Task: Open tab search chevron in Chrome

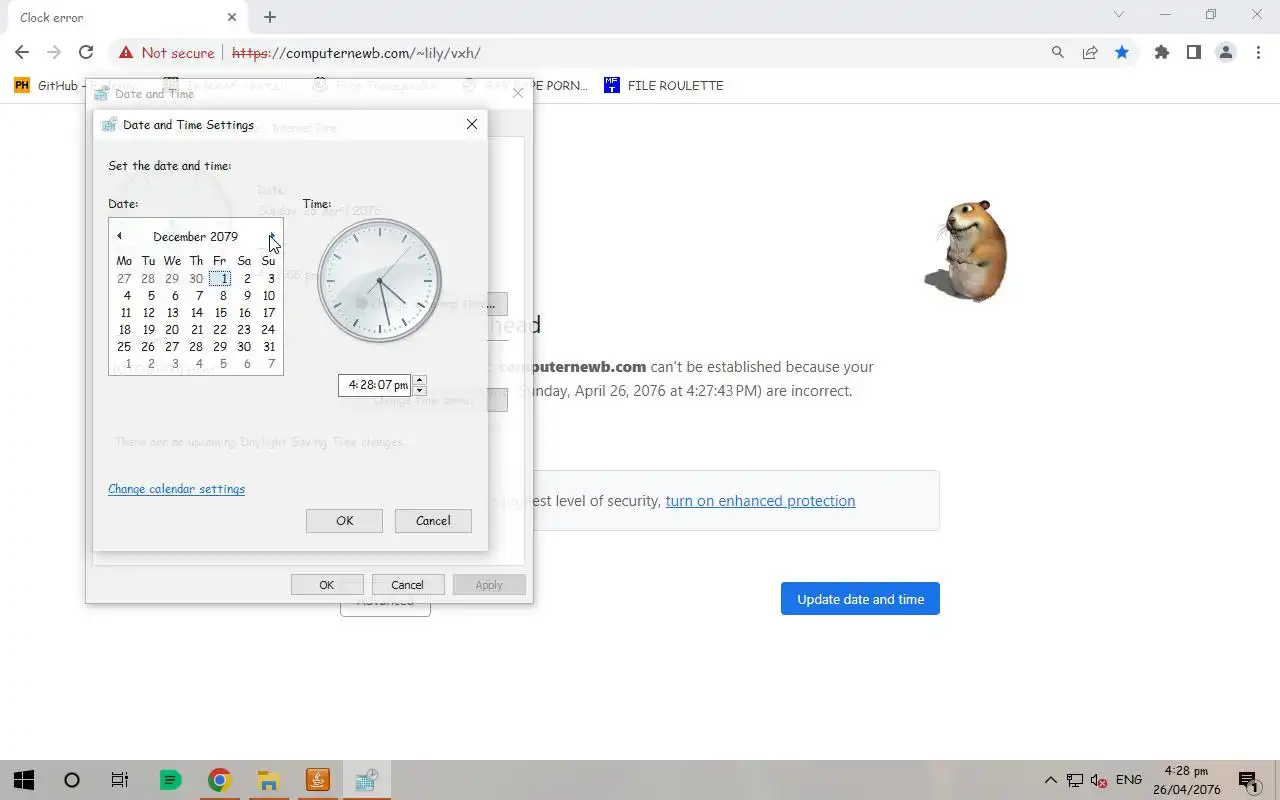Action: (1119, 15)
